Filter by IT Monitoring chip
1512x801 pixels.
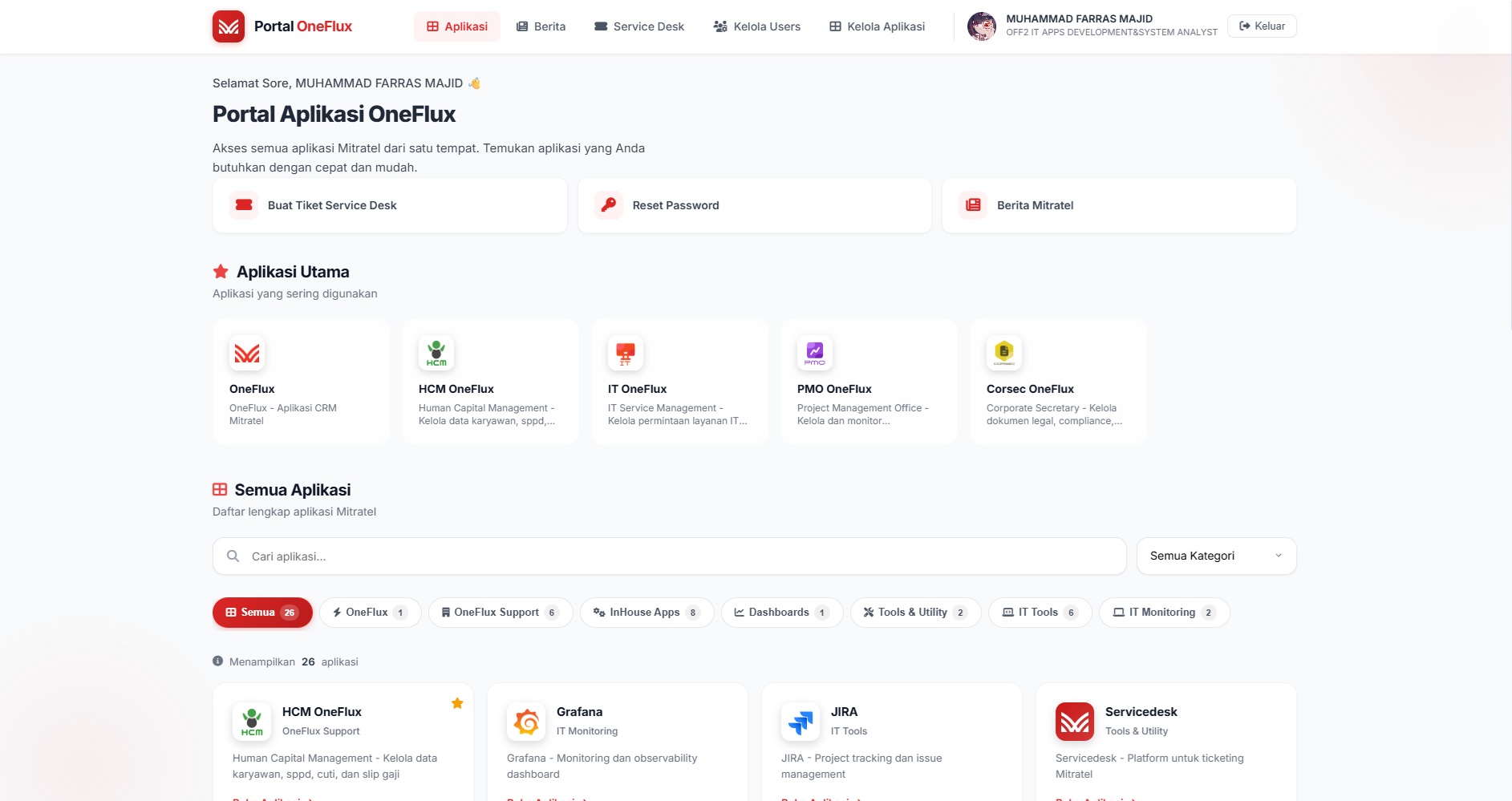tap(1165, 613)
